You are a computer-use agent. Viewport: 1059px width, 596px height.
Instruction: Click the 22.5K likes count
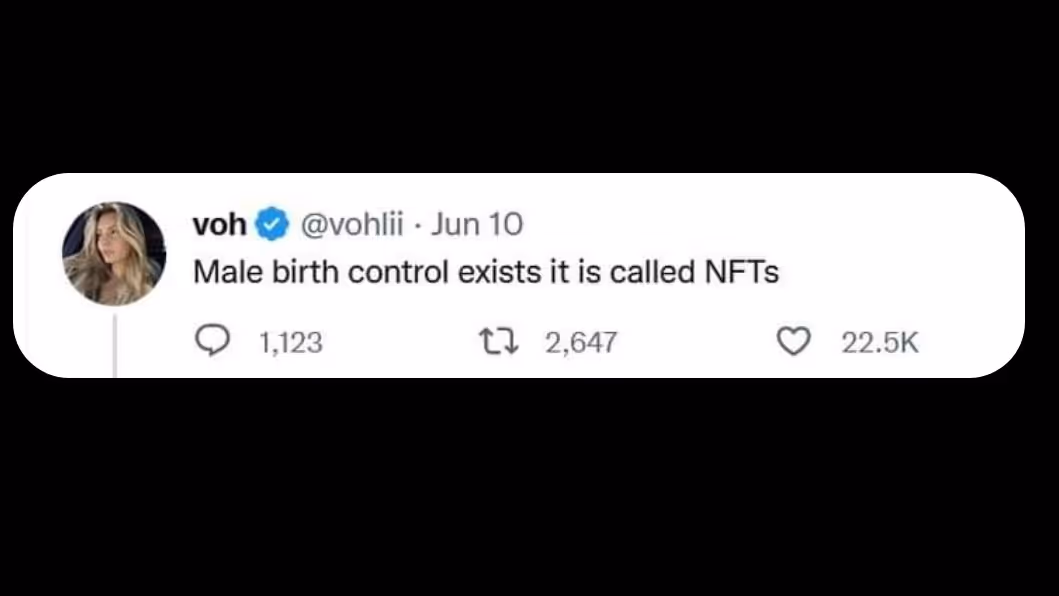(879, 343)
